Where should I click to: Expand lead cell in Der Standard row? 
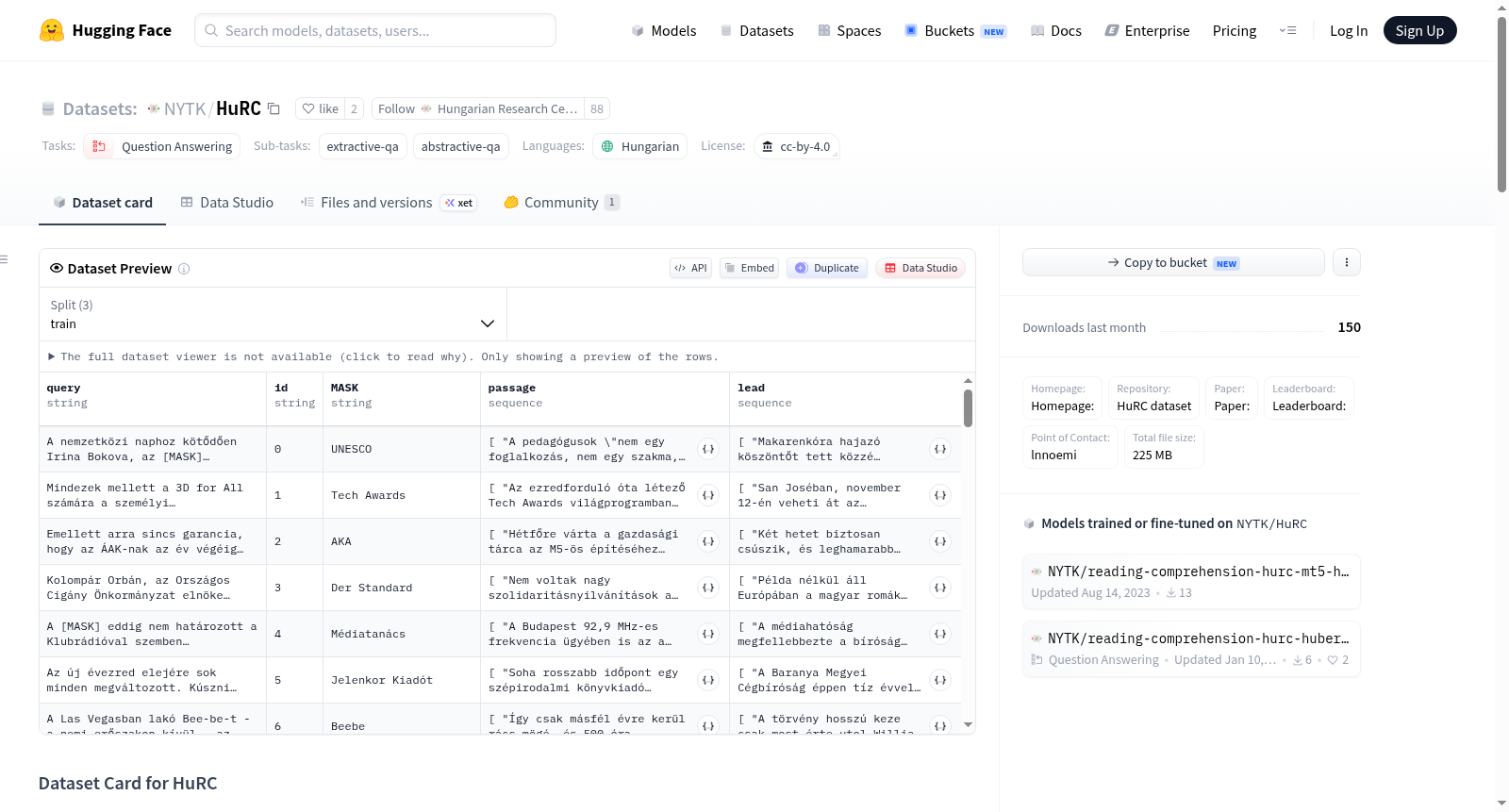pos(940,588)
